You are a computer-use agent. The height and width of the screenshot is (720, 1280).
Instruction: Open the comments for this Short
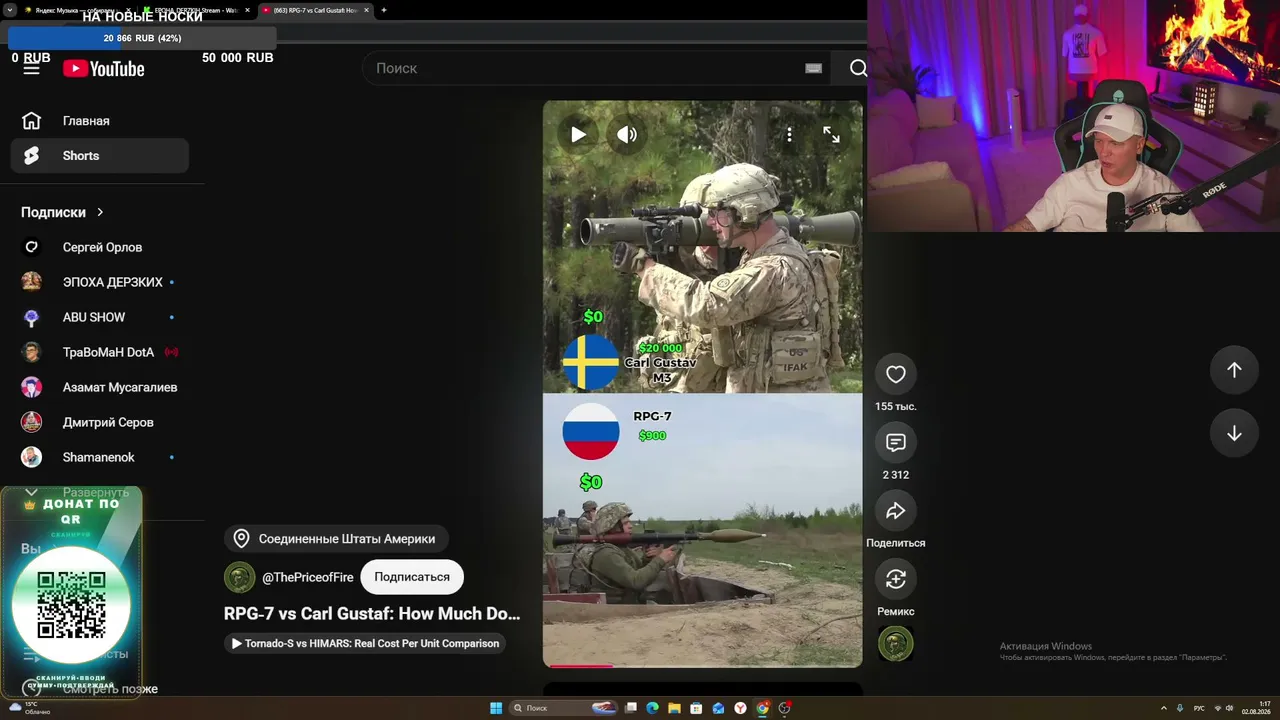click(896, 442)
